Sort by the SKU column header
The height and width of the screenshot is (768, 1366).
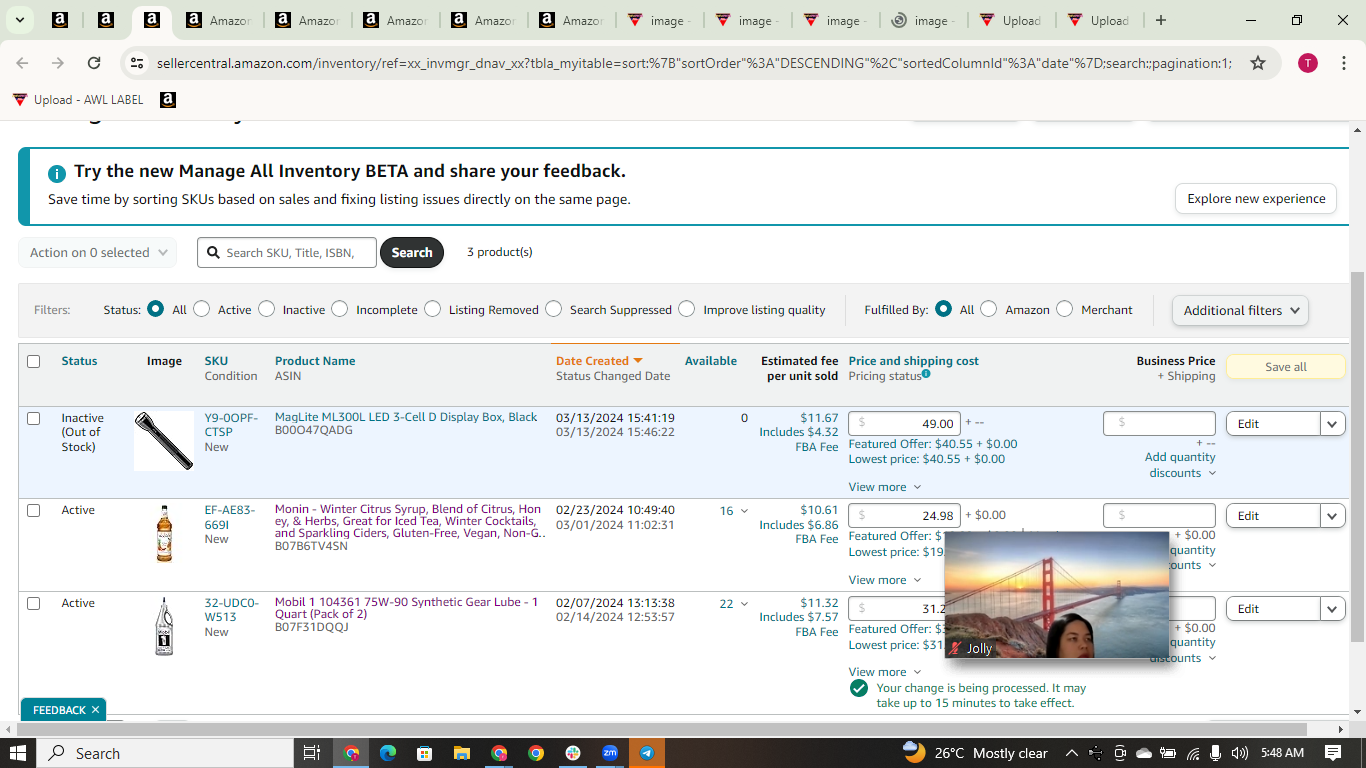216,361
